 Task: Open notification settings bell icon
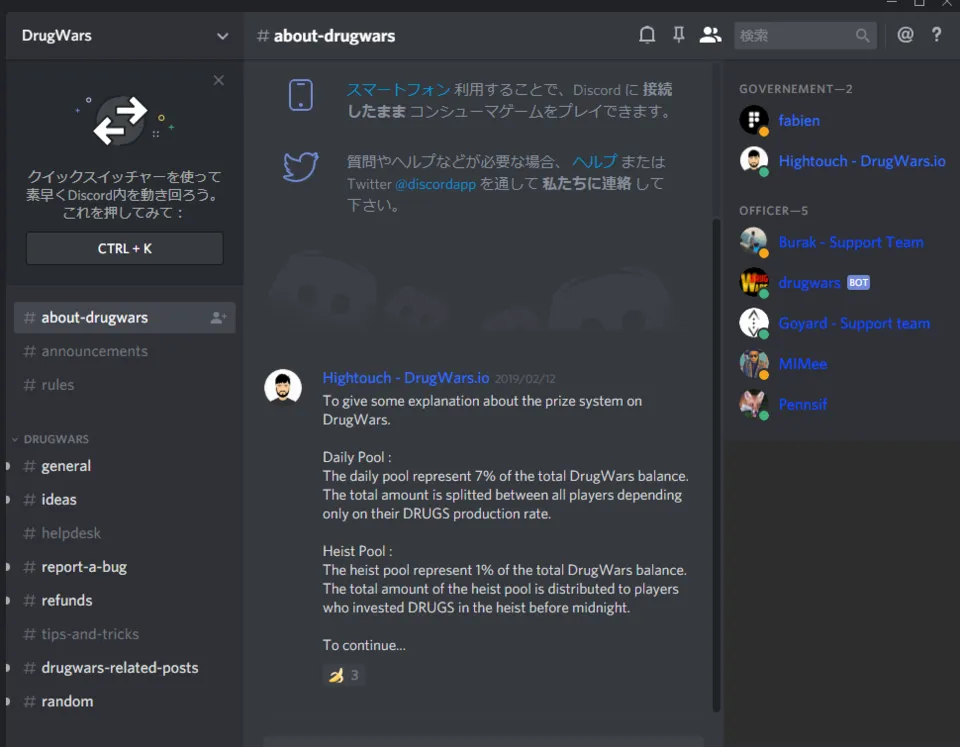click(647, 35)
